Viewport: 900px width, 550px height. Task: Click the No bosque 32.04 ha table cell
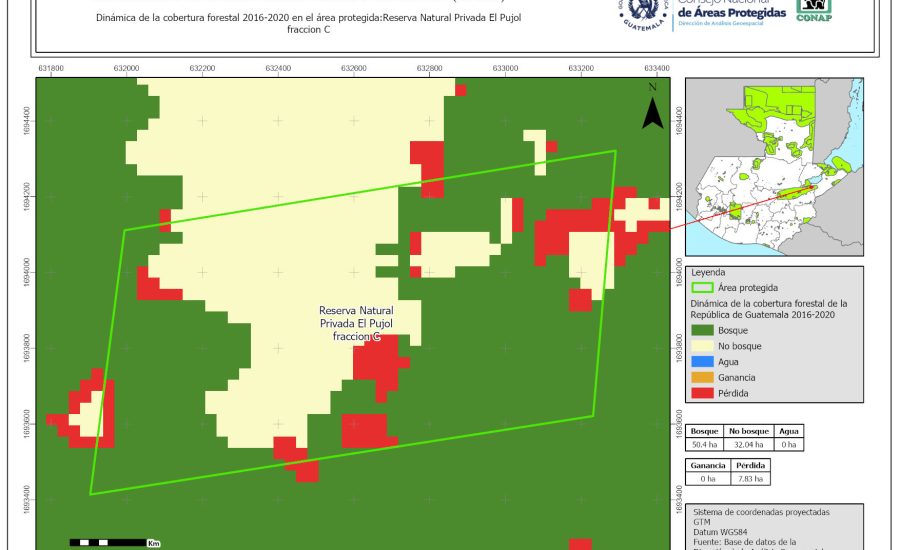745,444
